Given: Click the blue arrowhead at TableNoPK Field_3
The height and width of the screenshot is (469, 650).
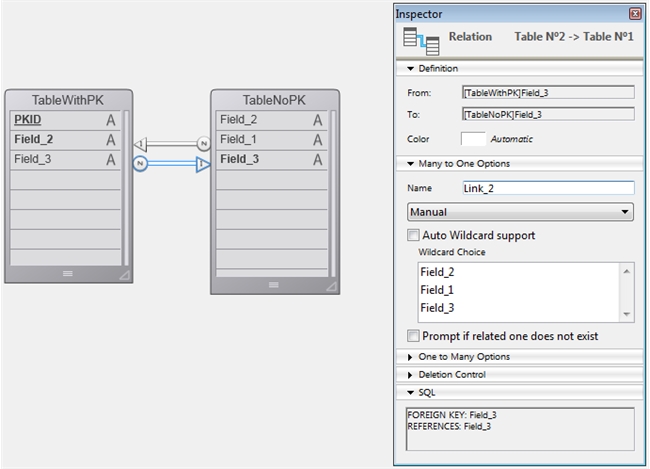Looking at the screenshot, I should (201, 163).
